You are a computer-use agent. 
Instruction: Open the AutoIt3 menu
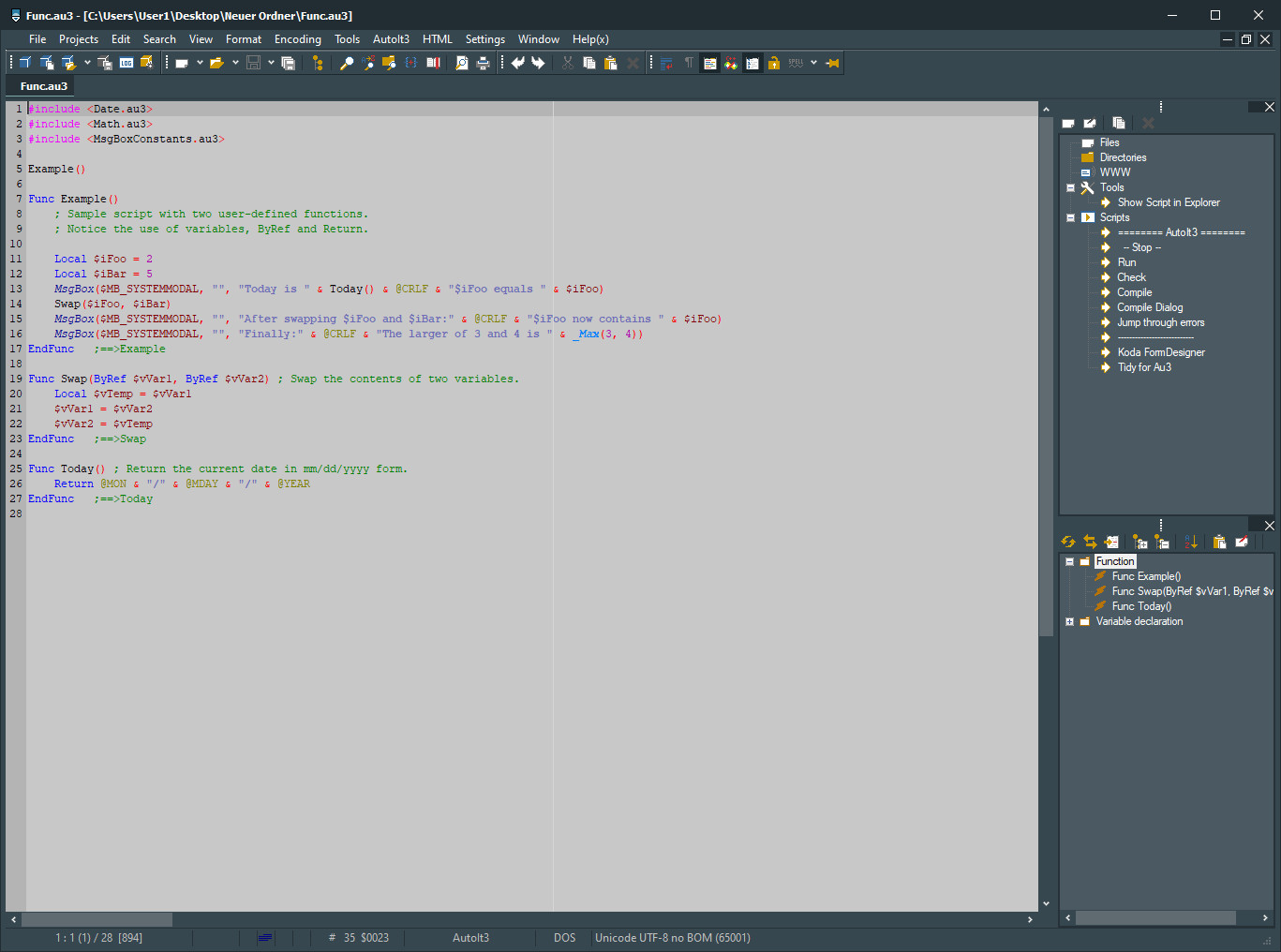tap(391, 39)
